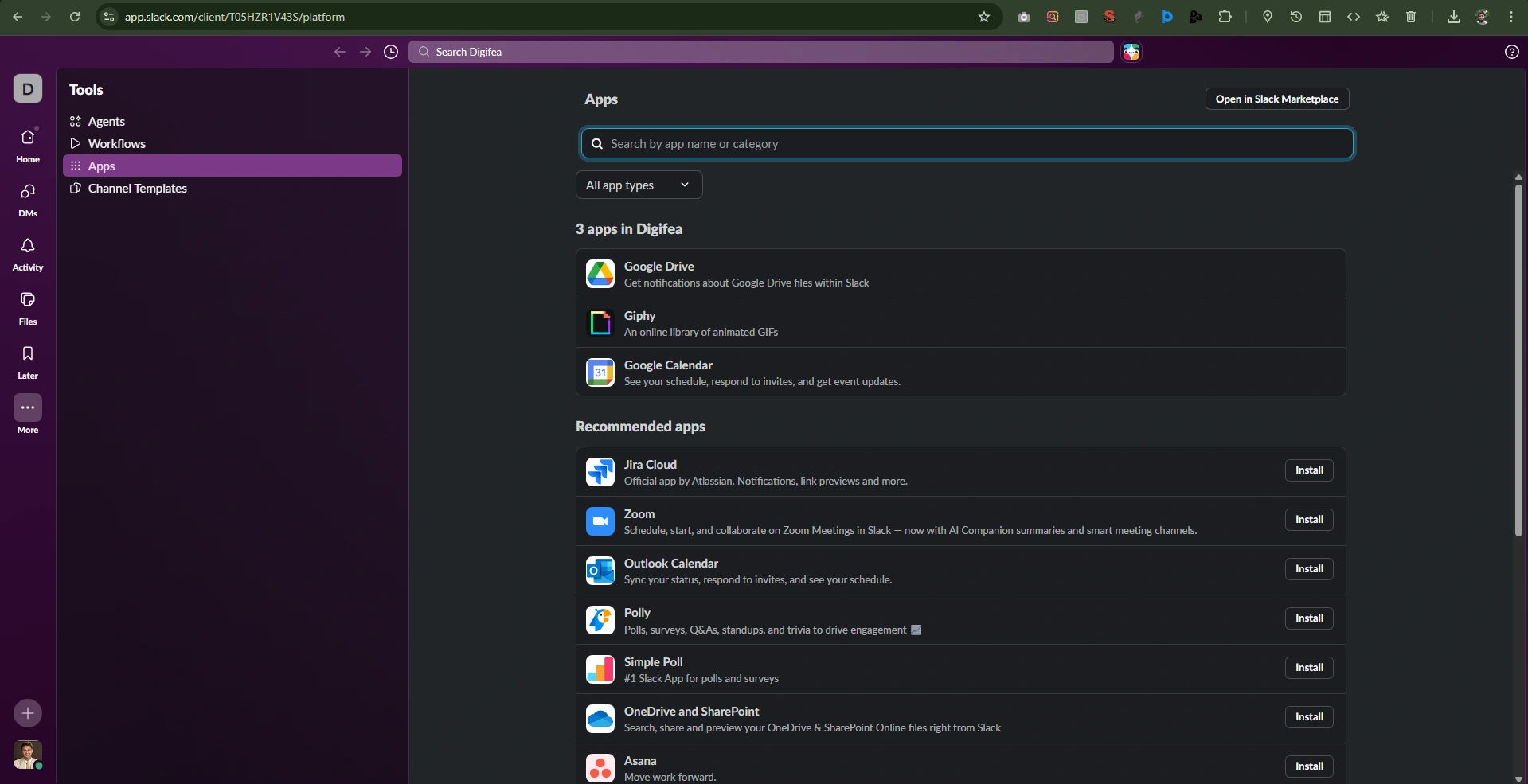Click the Jira Cloud app icon
The image size is (1528, 784).
point(600,472)
